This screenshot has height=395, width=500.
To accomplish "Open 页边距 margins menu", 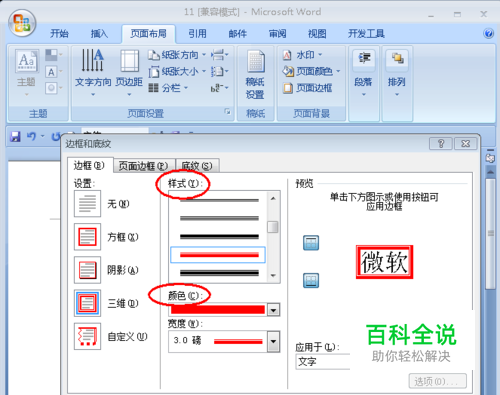I will (129, 73).
